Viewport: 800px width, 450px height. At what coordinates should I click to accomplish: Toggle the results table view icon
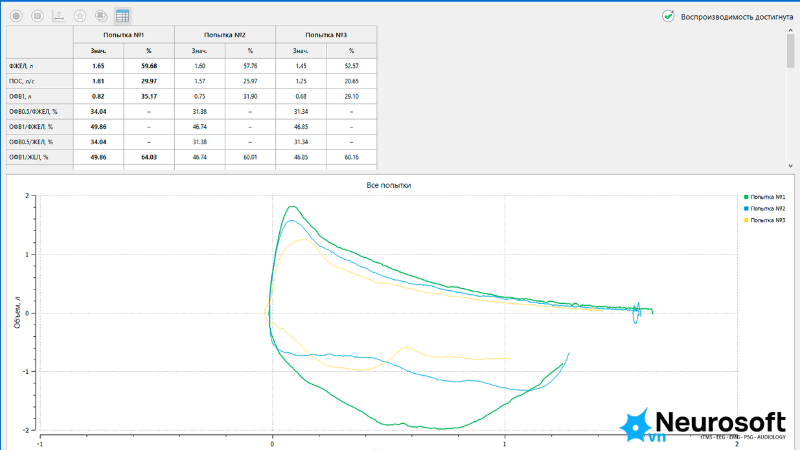(x=122, y=16)
